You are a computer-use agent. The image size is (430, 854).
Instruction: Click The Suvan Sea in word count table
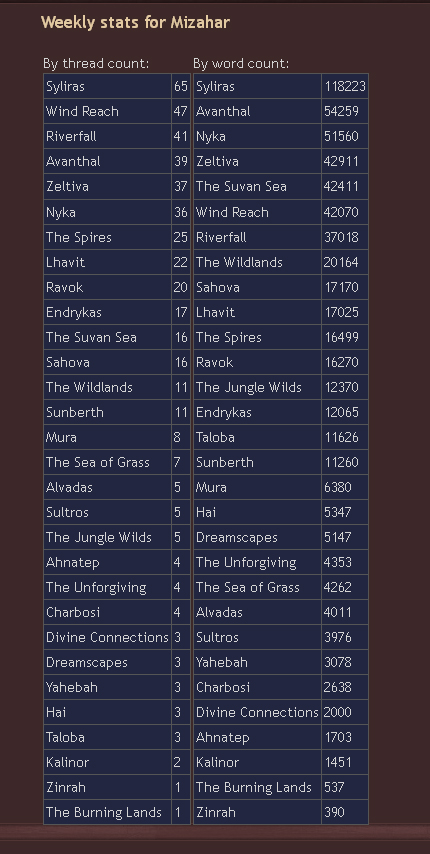(241, 187)
